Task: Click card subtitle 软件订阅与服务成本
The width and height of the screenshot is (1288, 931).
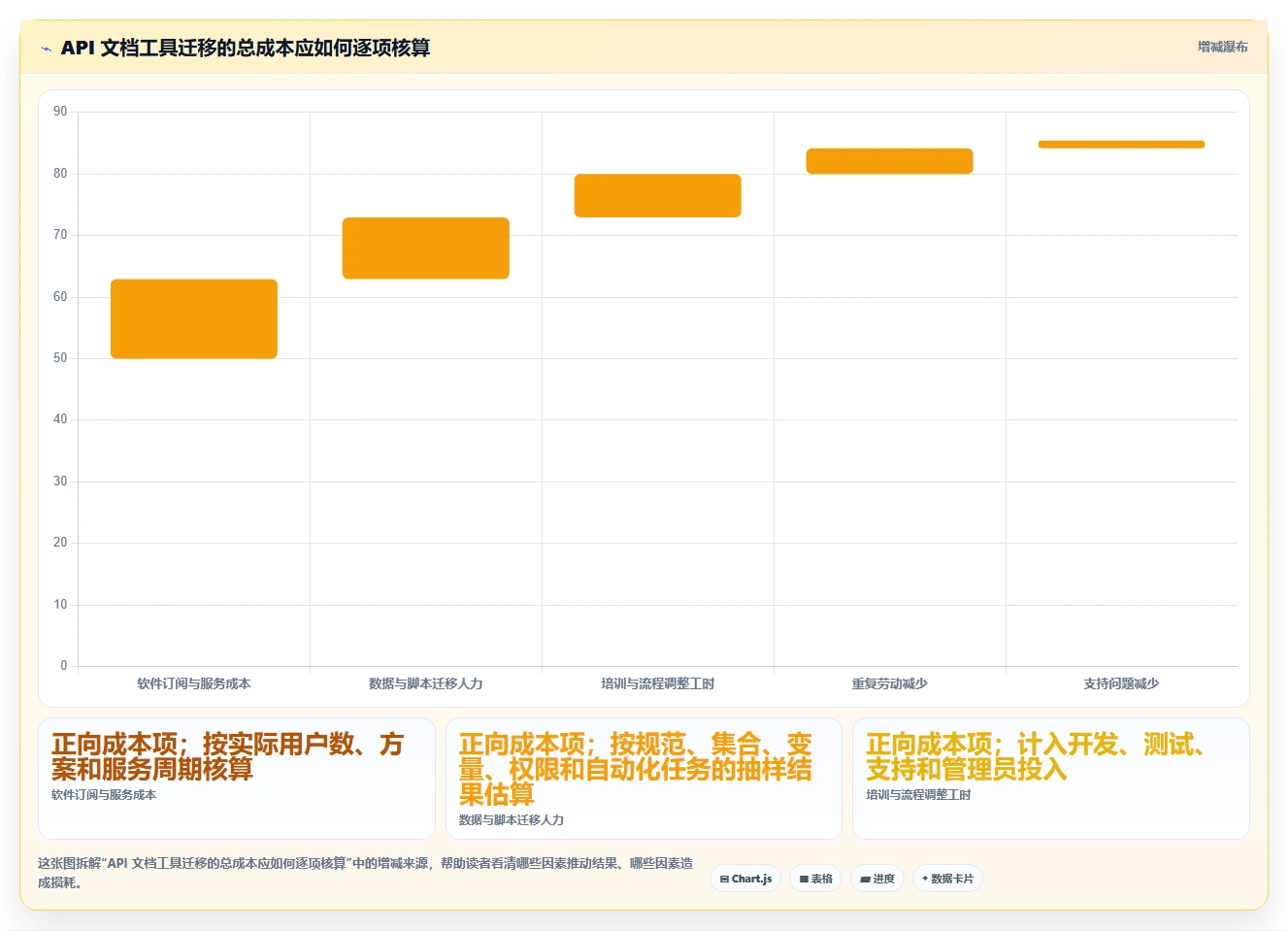Action: coord(104,795)
